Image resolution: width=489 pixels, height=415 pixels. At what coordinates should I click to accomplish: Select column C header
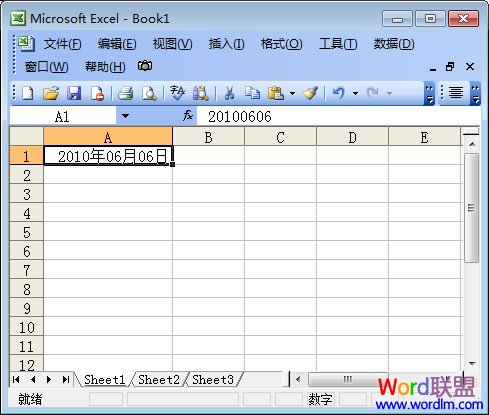(280, 137)
